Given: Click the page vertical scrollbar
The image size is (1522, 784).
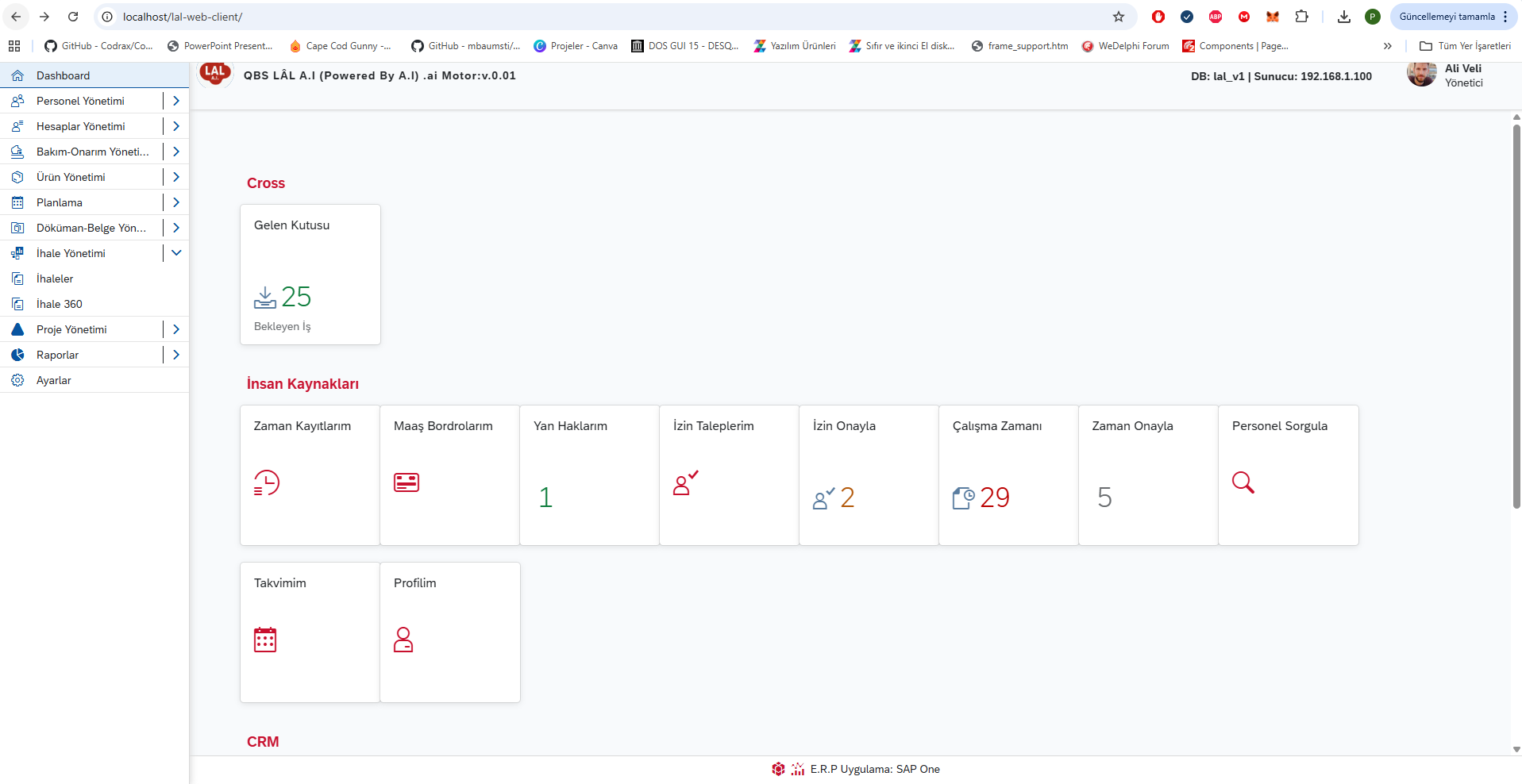Looking at the screenshot, I should (1516, 317).
